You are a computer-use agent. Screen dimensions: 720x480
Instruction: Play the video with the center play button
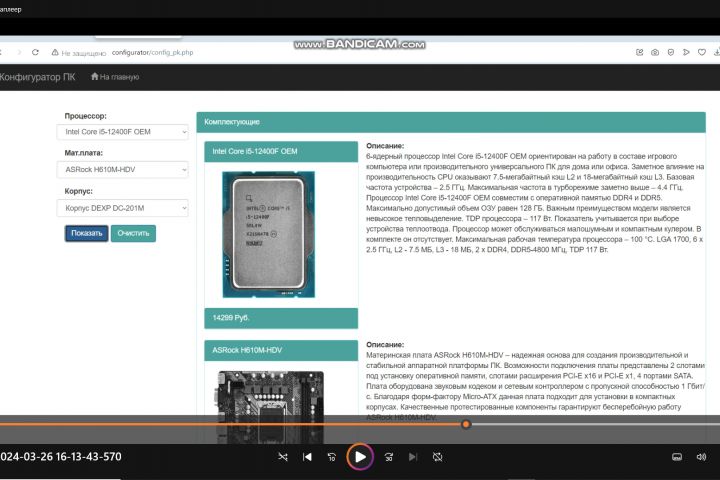point(360,457)
